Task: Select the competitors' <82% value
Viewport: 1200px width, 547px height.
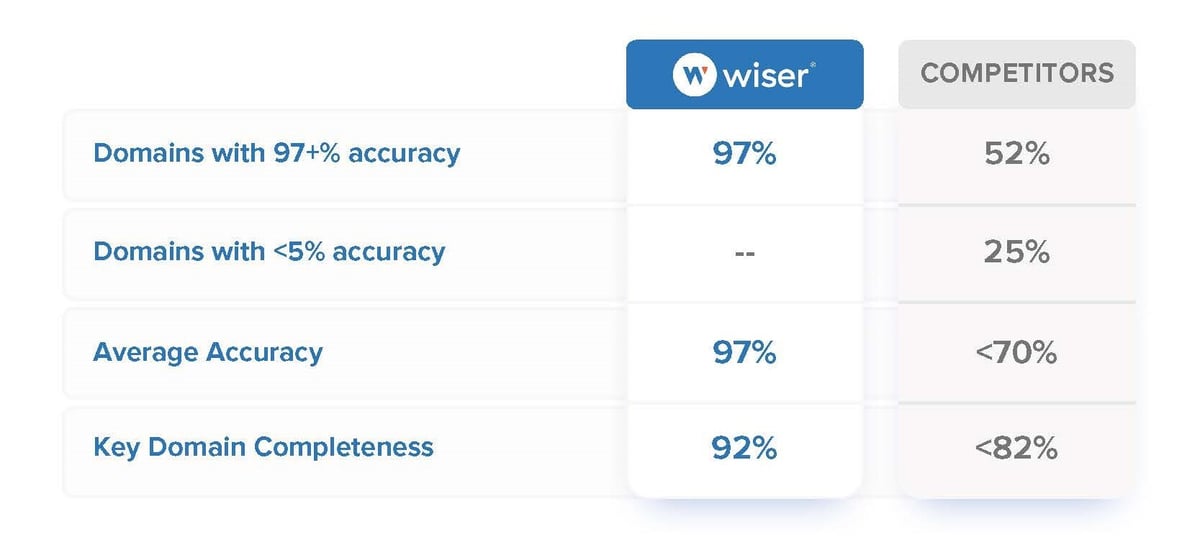Action: (1016, 448)
